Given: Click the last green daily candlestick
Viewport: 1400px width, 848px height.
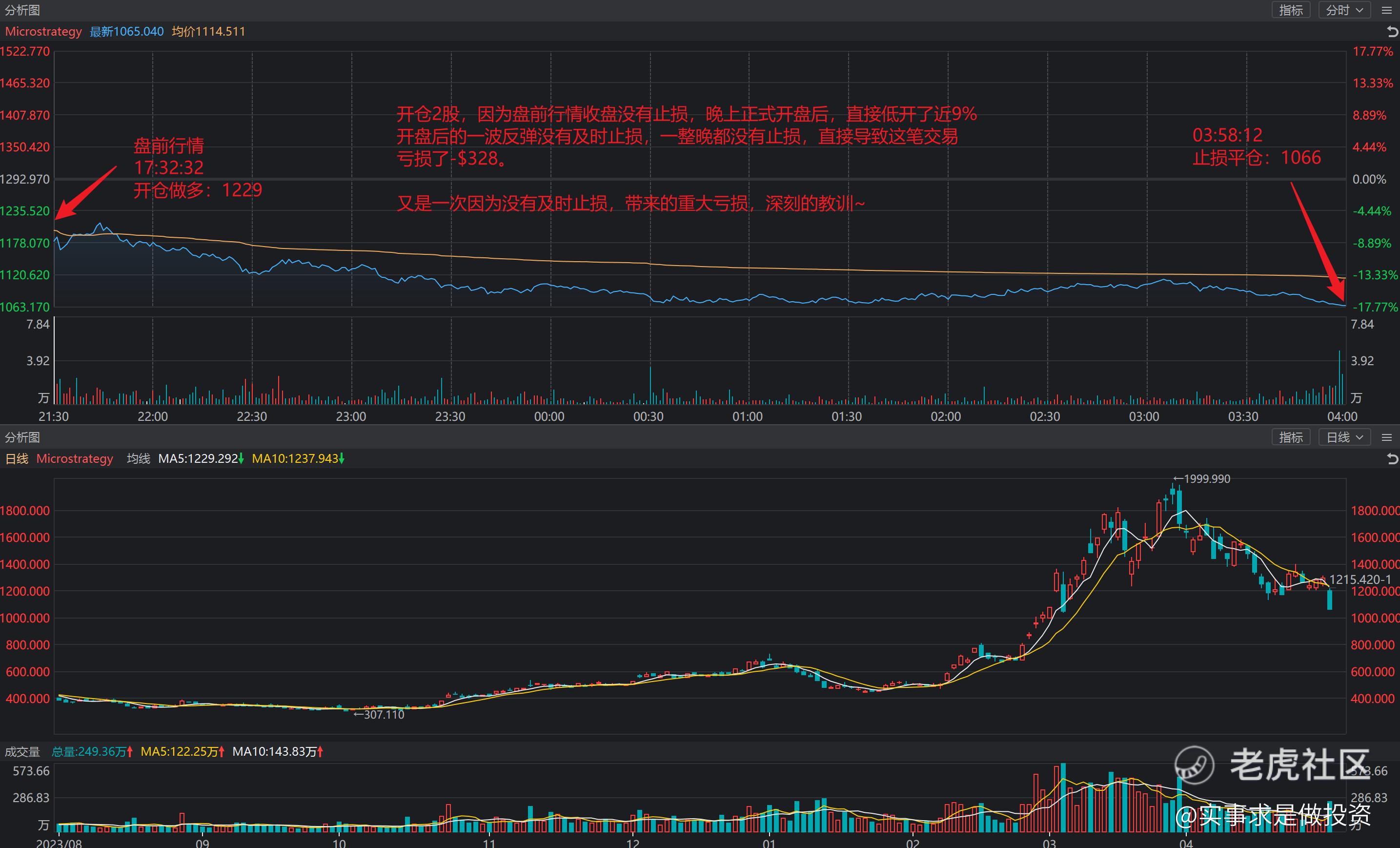Looking at the screenshot, I should point(1330,600).
